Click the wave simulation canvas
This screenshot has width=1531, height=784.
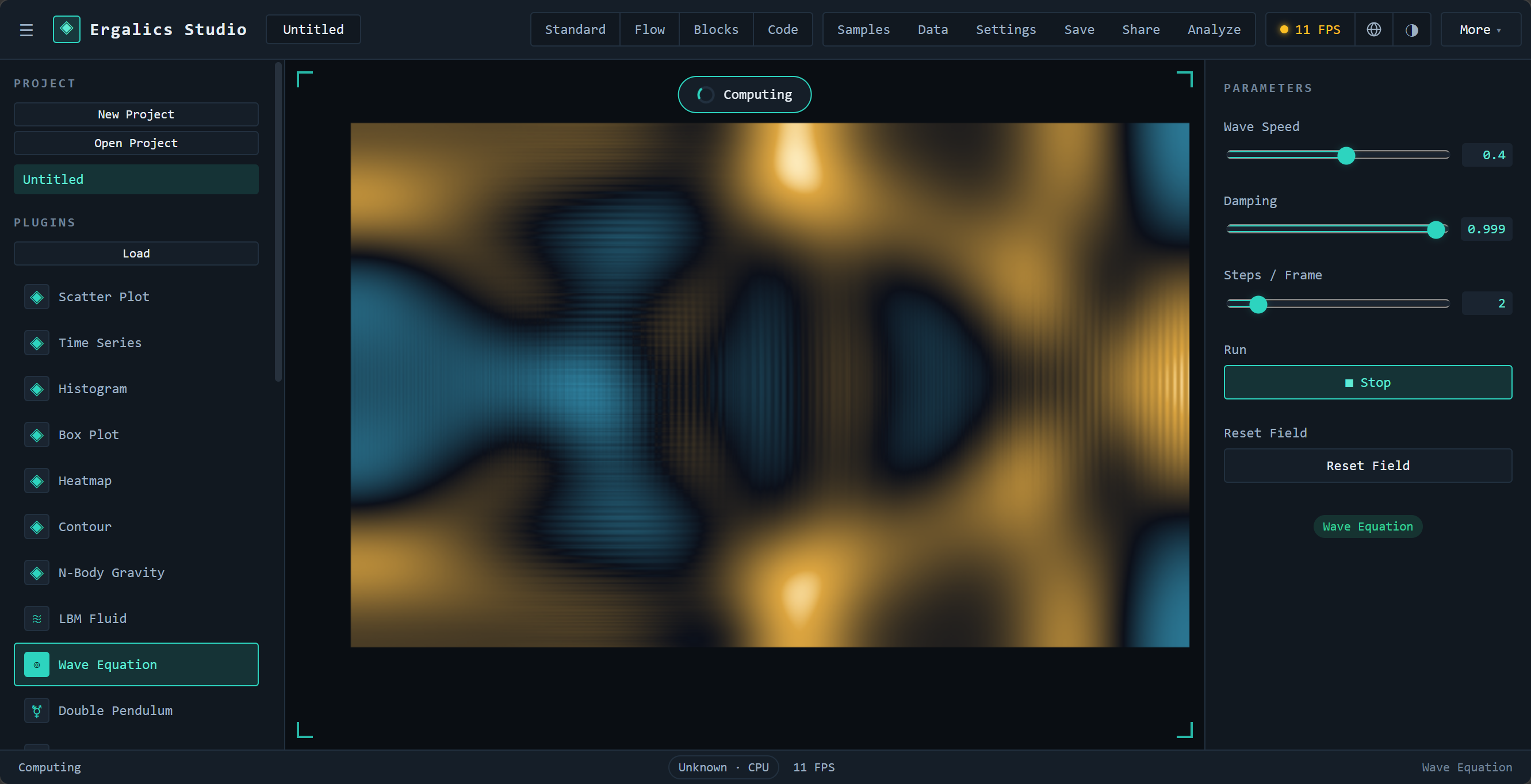tap(770, 385)
